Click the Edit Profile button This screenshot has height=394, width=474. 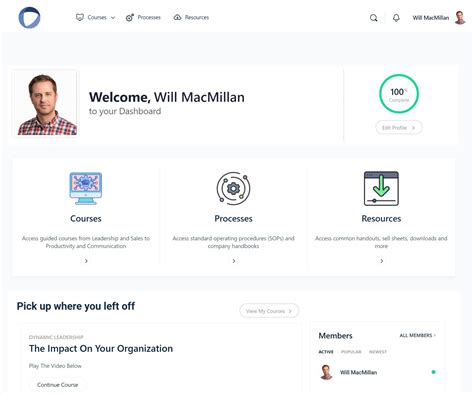[399, 128]
